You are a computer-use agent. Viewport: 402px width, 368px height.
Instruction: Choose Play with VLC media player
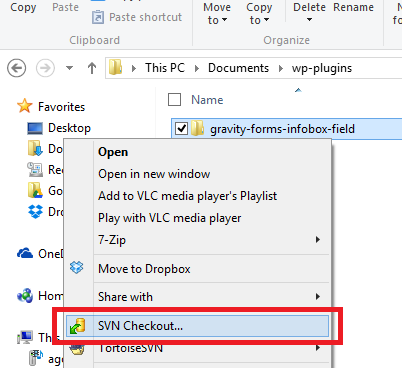tap(169, 218)
